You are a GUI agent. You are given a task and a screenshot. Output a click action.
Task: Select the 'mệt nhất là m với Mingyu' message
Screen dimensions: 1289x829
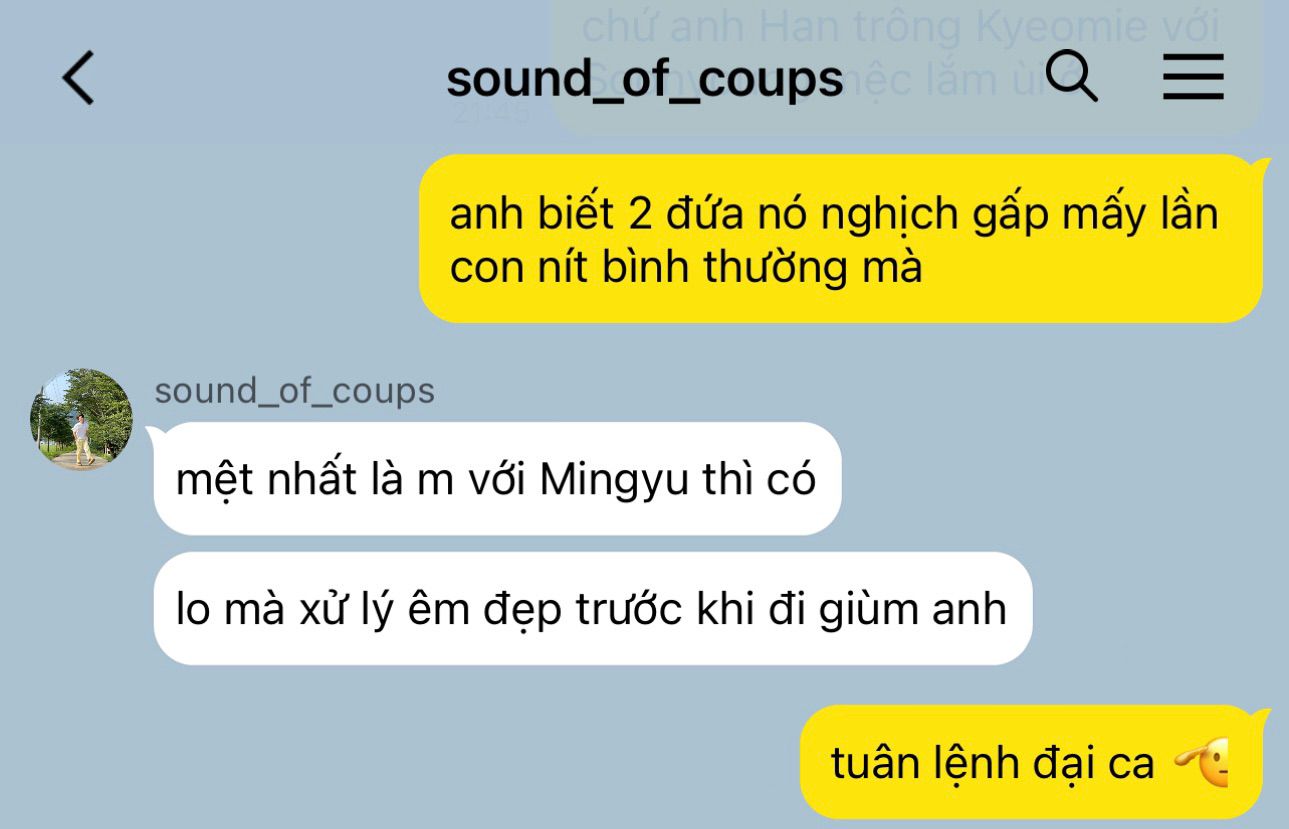[x=497, y=479]
